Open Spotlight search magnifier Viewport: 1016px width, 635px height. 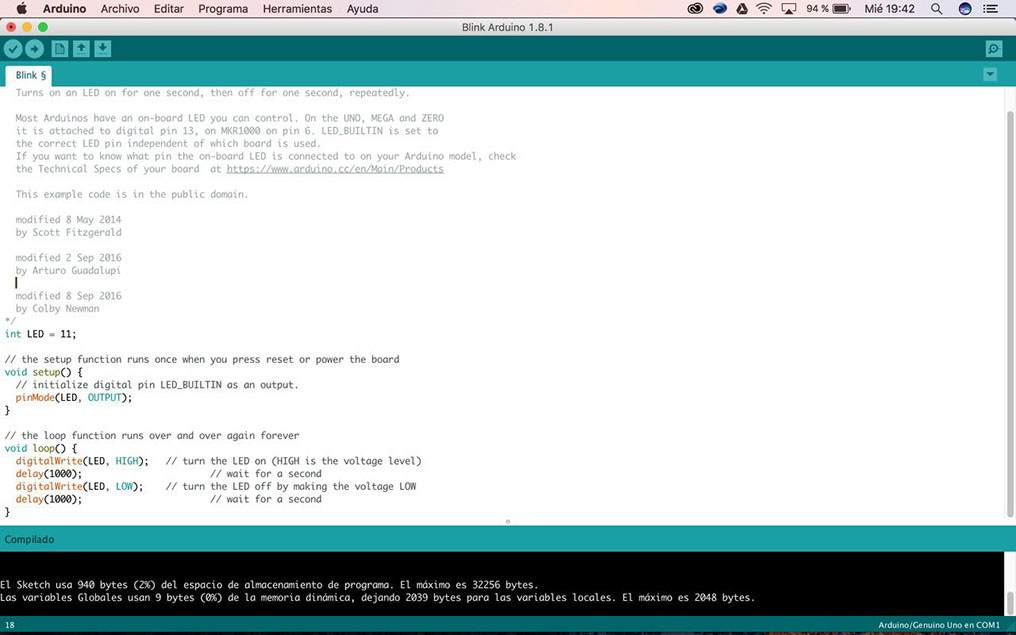click(x=936, y=8)
